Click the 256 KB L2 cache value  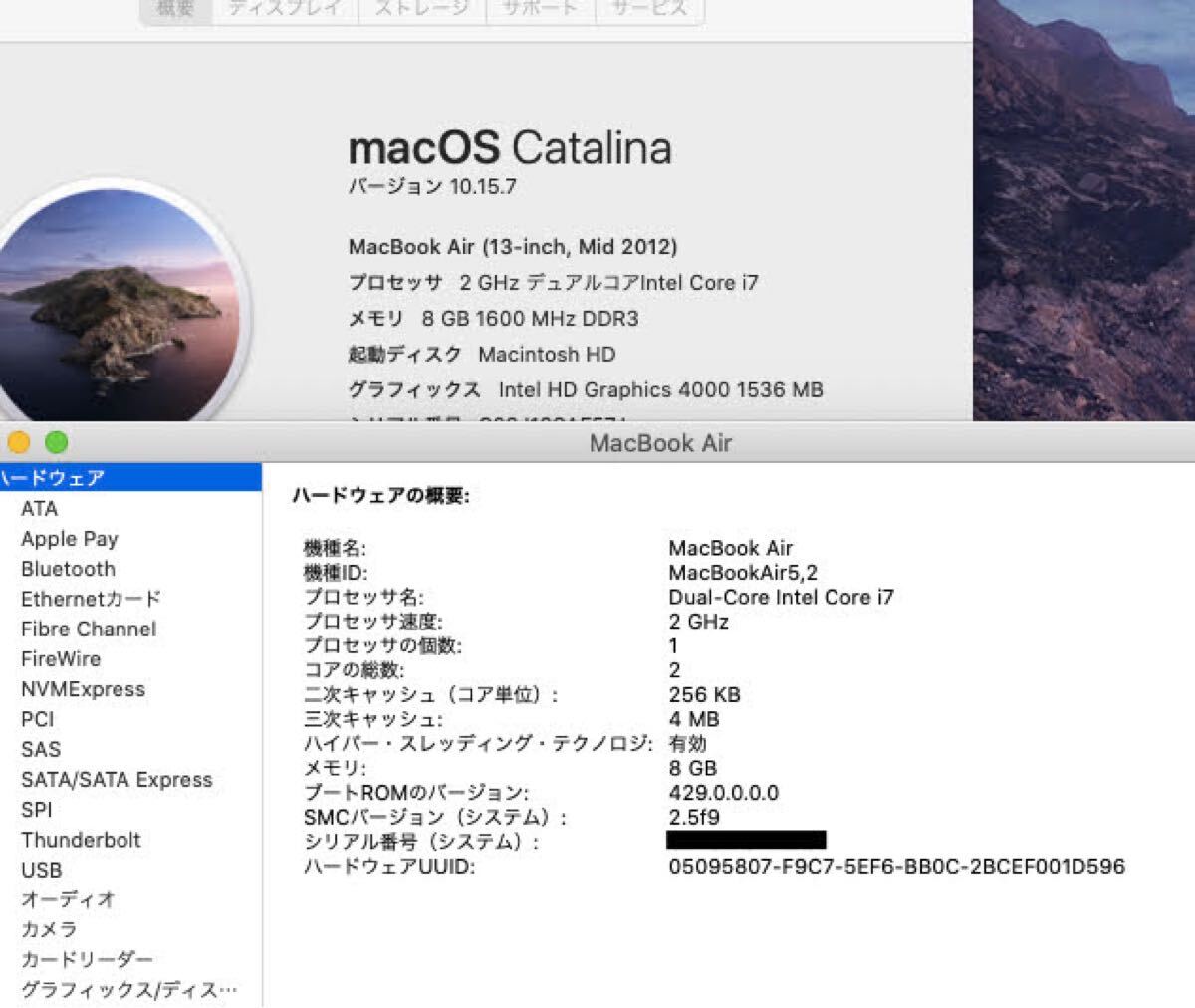[705, 695]
